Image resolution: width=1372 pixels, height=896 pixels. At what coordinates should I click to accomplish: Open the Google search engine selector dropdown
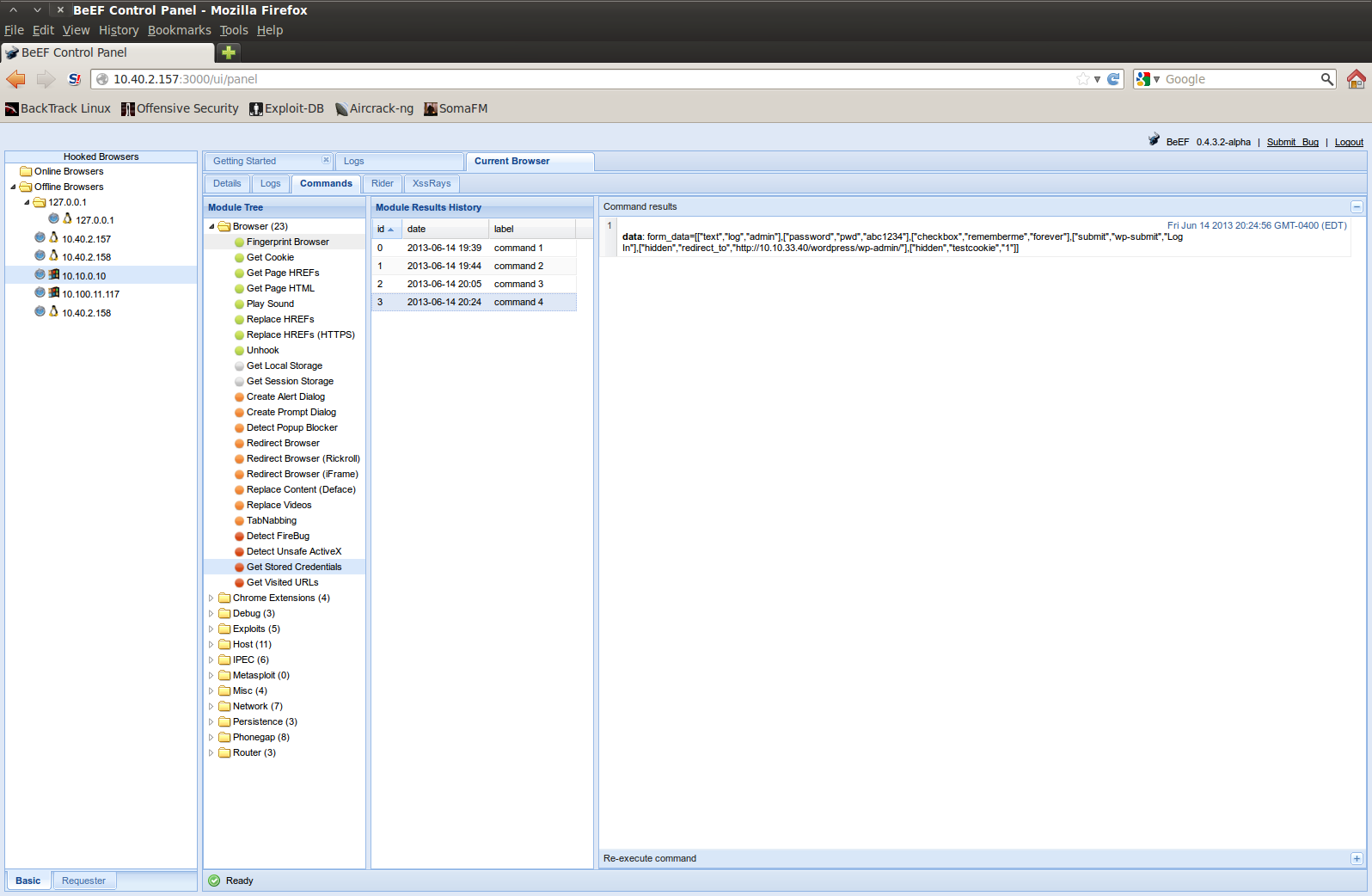[1148, 79]
